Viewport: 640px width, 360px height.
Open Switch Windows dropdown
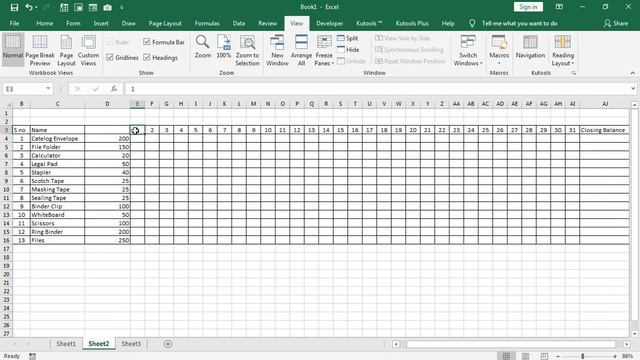click(468, 50)
